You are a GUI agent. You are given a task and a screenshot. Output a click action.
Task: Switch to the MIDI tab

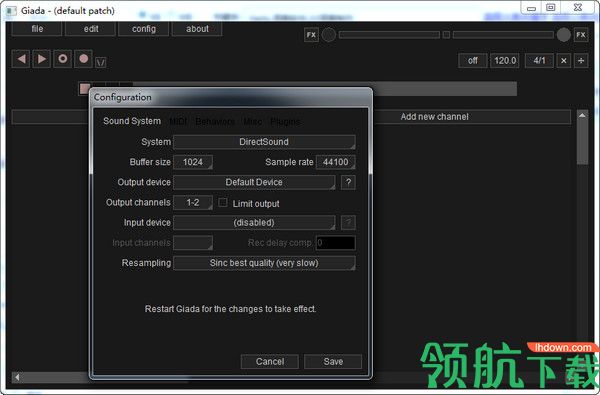tap(178, 121)
